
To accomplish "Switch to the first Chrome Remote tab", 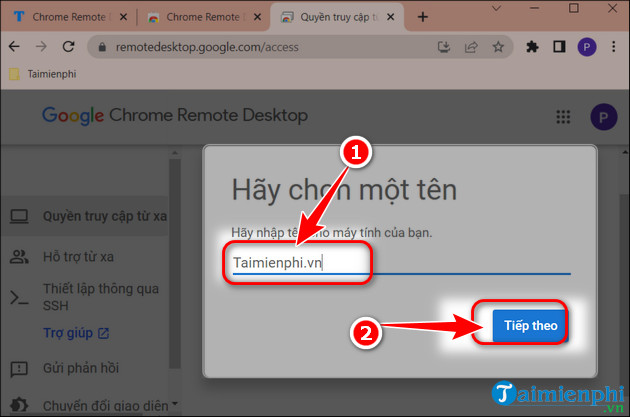I will (x=69, y=17).
